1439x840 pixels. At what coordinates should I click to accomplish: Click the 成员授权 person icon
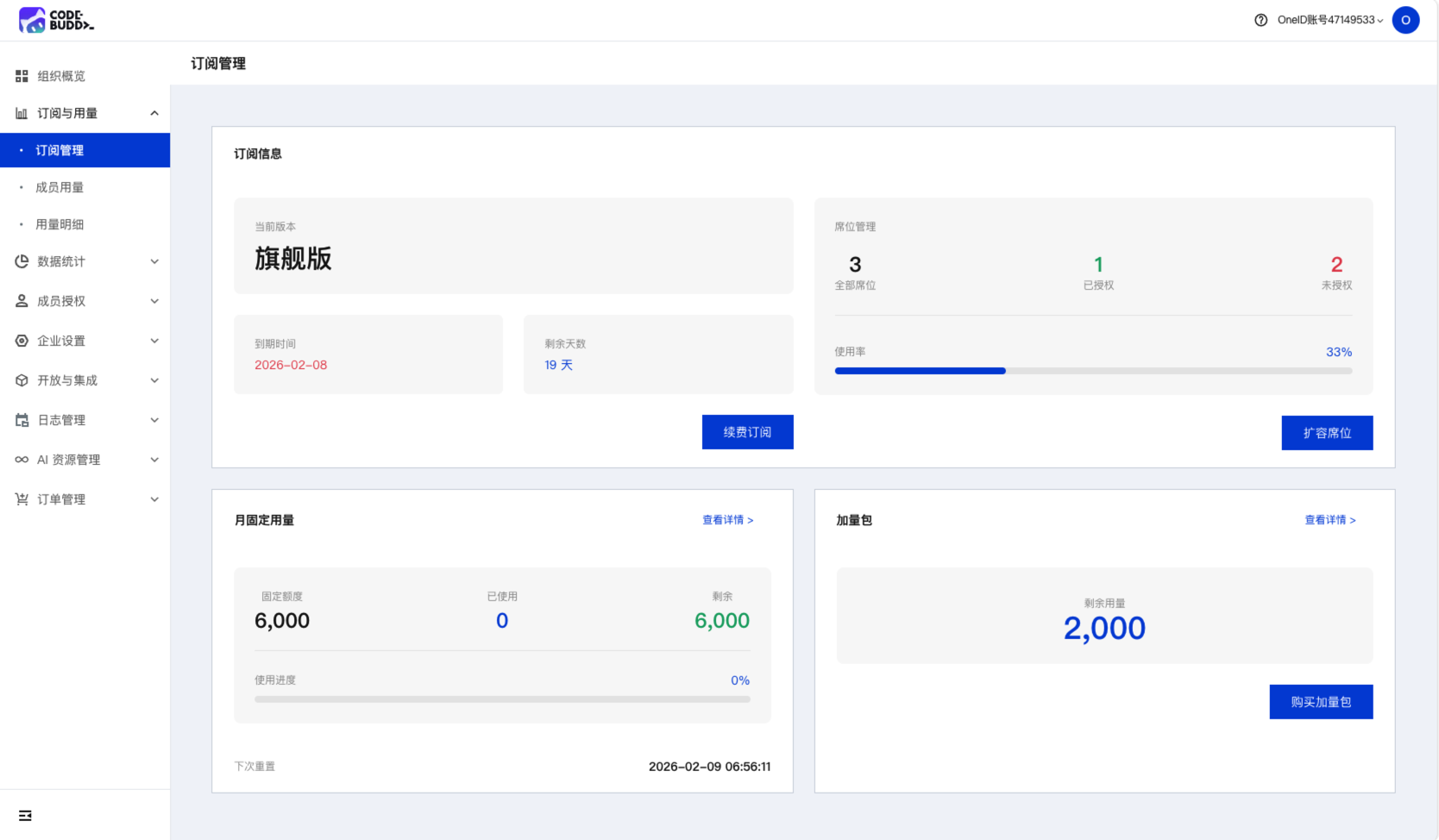coord(22,301)
